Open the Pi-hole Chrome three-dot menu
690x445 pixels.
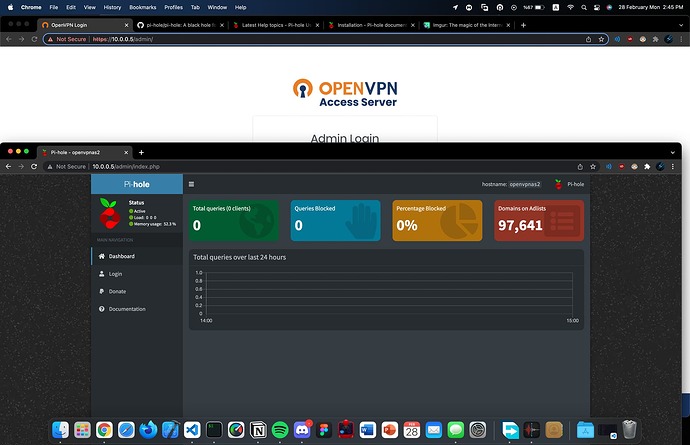click(672, 167)
